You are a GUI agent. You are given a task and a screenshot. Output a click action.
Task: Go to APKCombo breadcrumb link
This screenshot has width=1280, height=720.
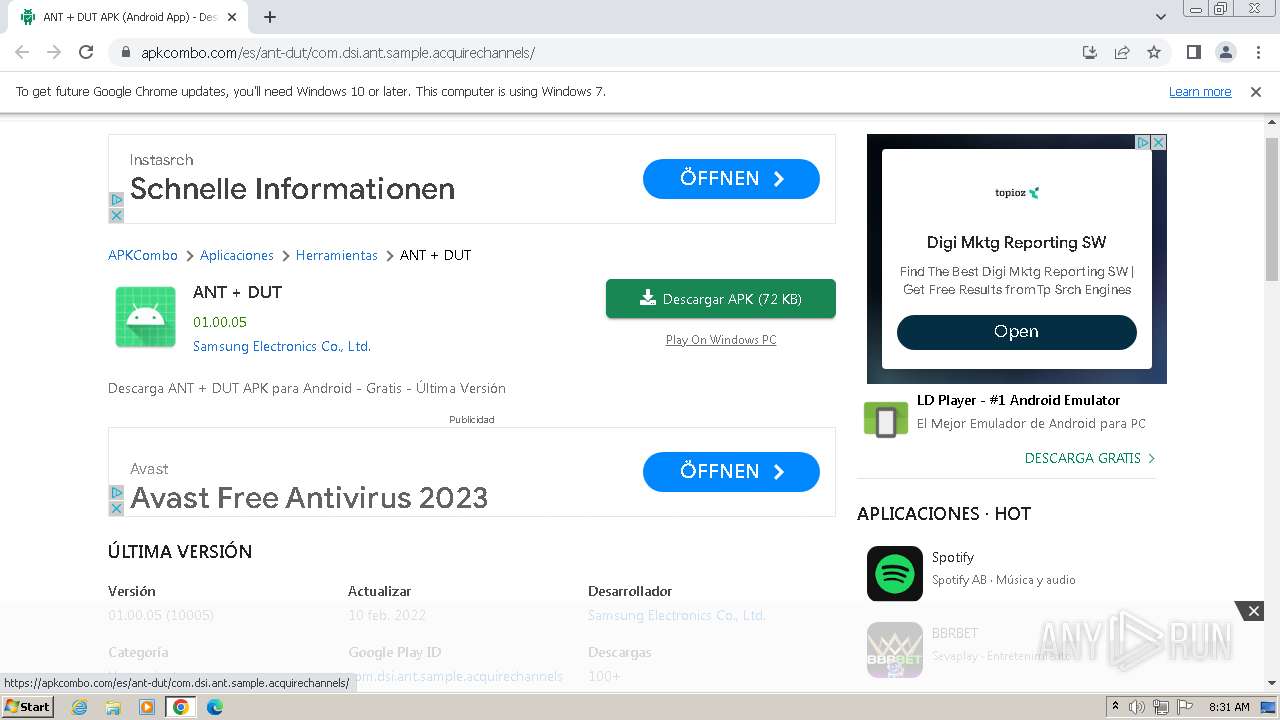tap(143, 255)
